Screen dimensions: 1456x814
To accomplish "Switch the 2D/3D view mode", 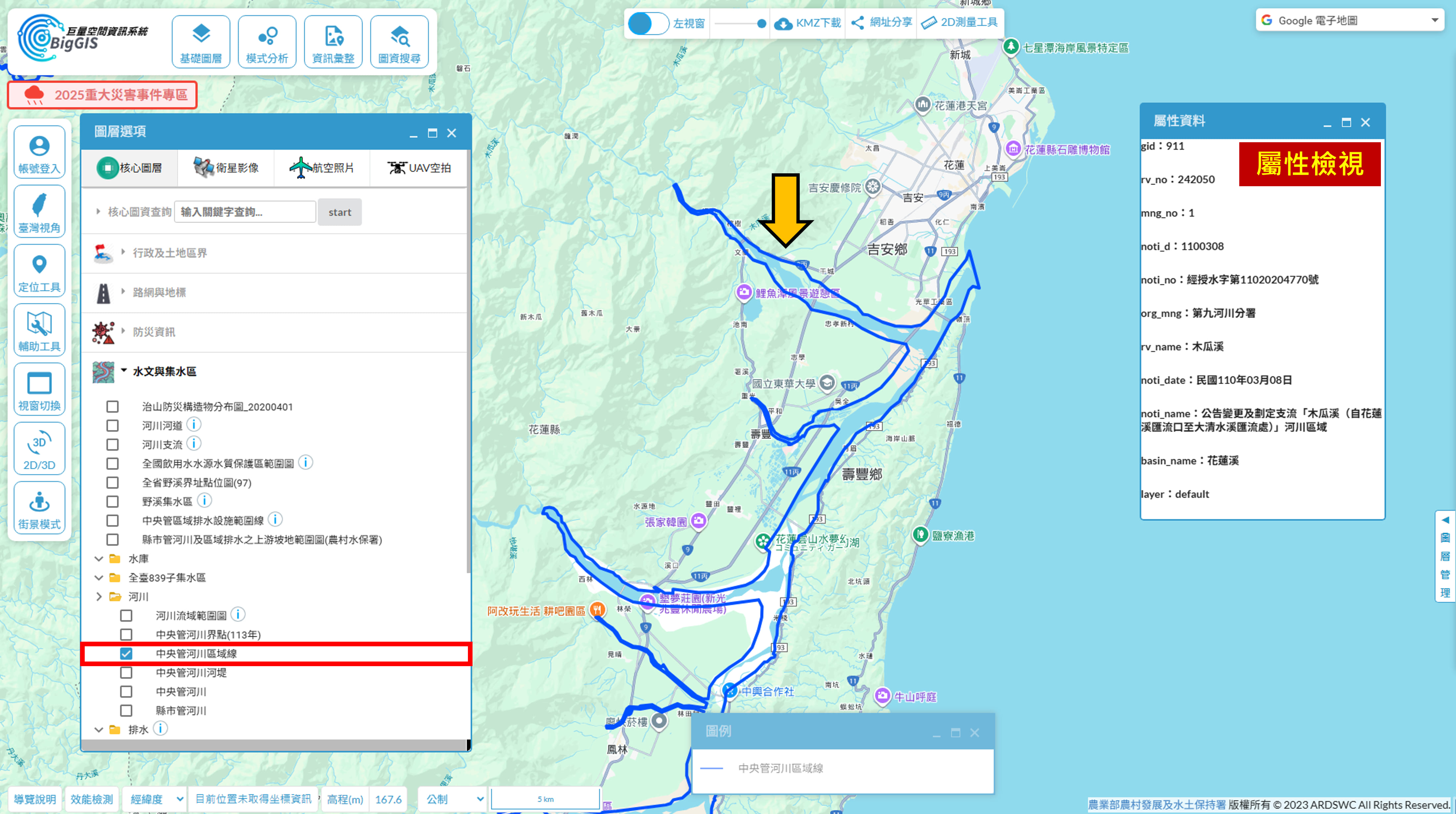I will click(x=39, y=449).
